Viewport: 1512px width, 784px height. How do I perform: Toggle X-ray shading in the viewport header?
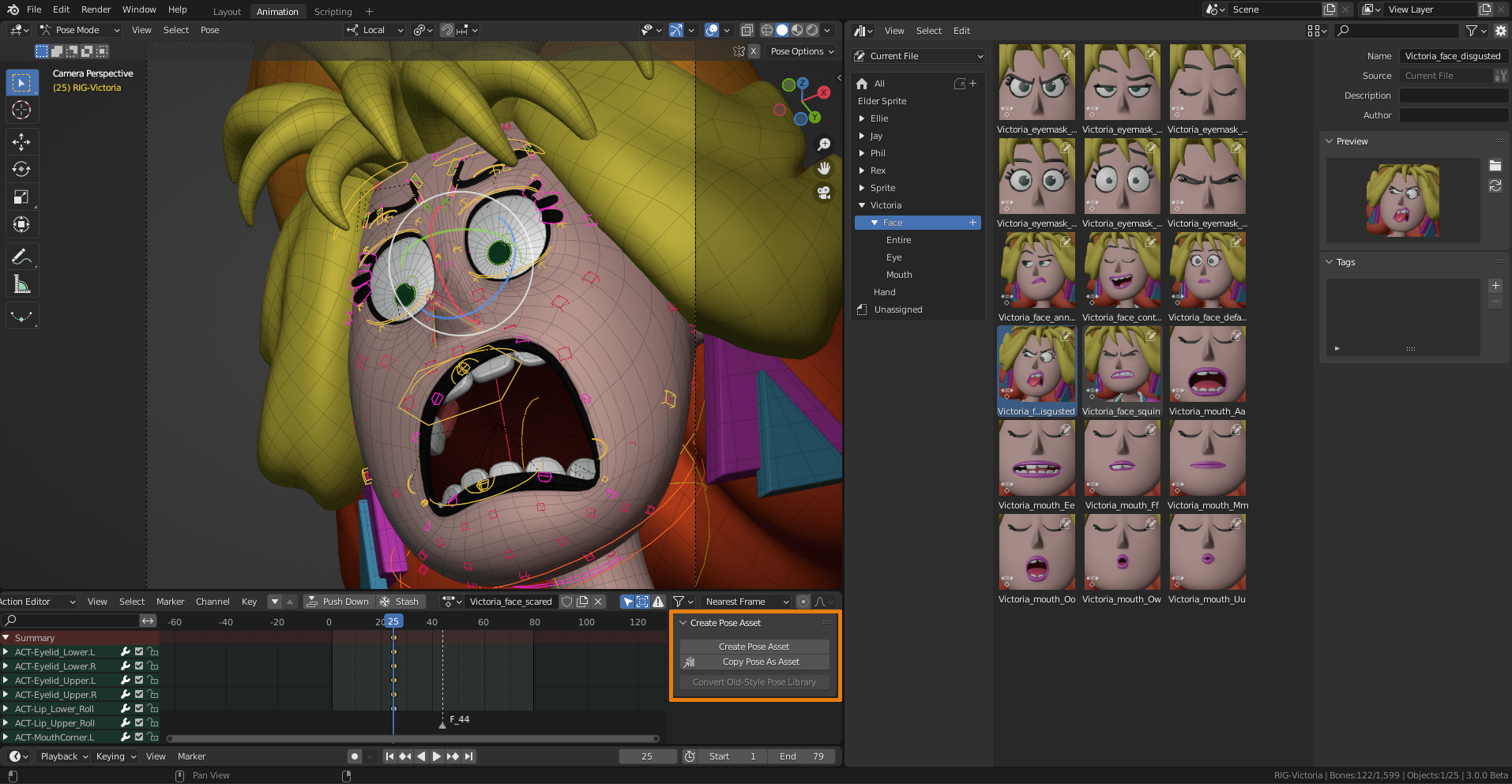[x=746, y=30]
